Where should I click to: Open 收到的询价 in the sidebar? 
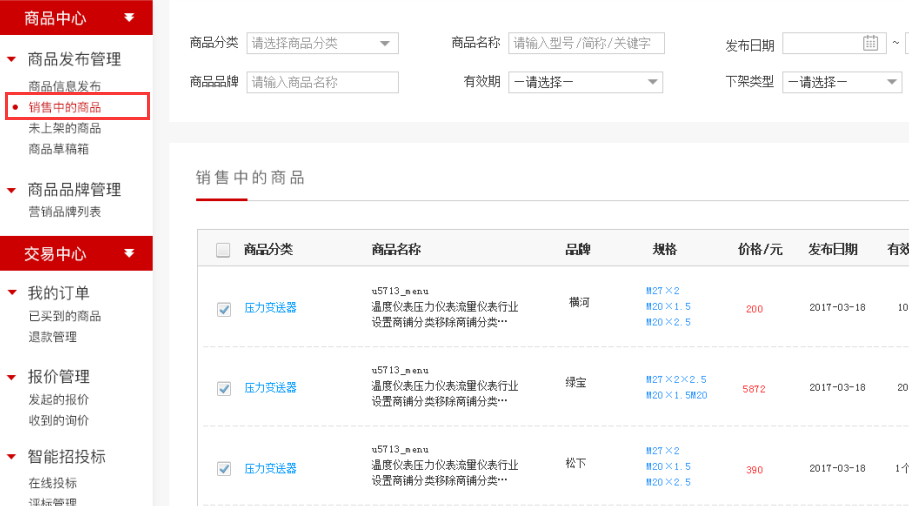point(59,420)
